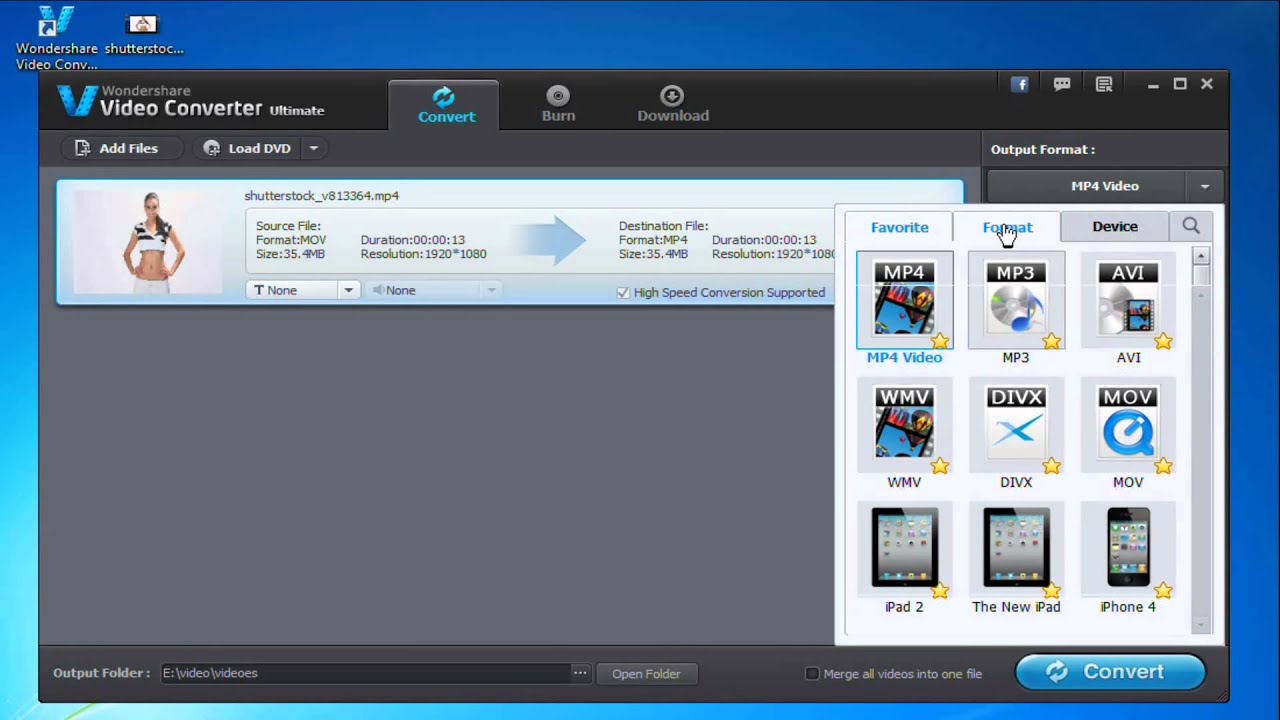Select the MP4 Video format icon
1280x720 pixels.
[x=904, y=299]
